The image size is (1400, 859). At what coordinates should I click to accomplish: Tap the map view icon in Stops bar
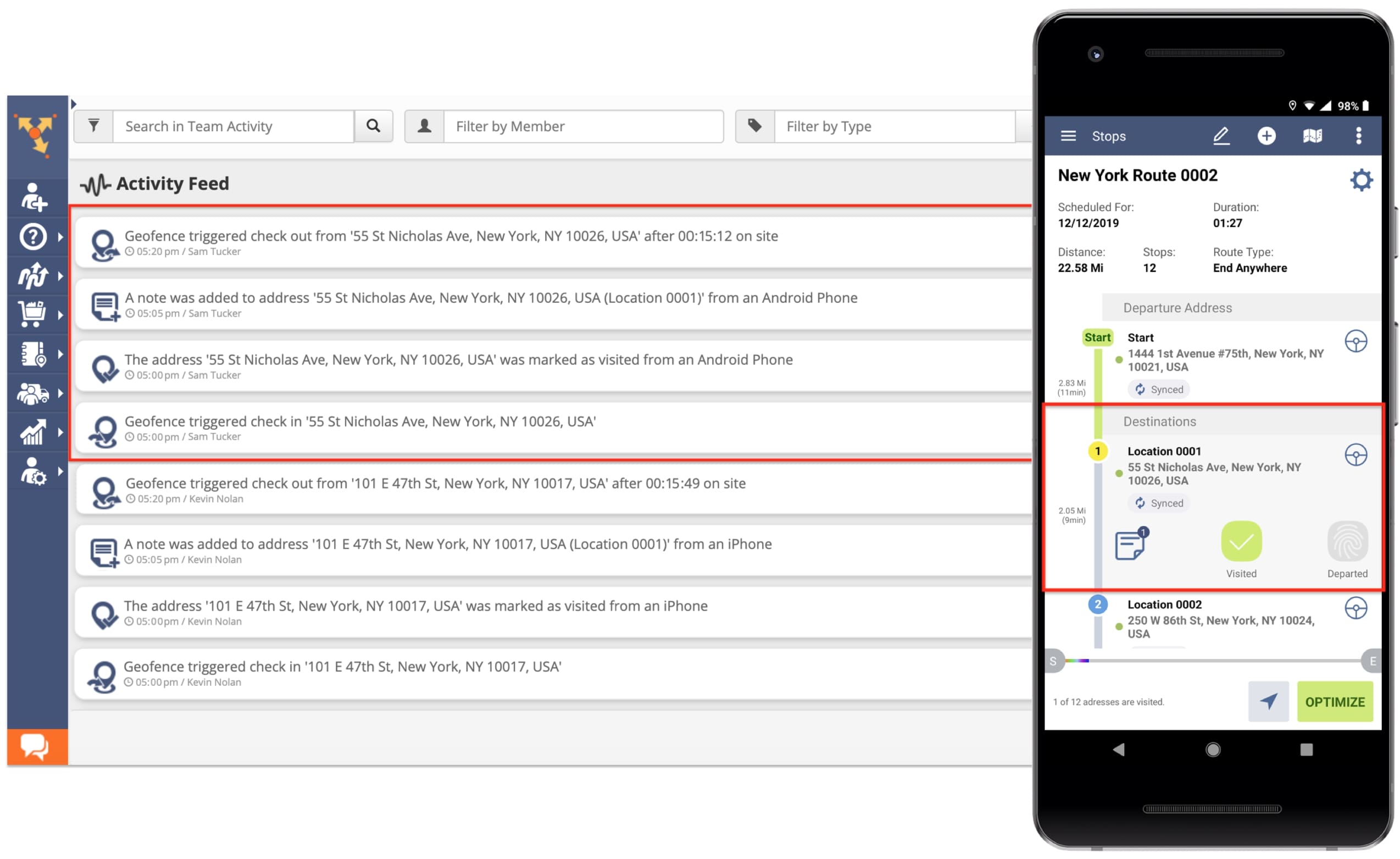click(x=1313, y=136)
